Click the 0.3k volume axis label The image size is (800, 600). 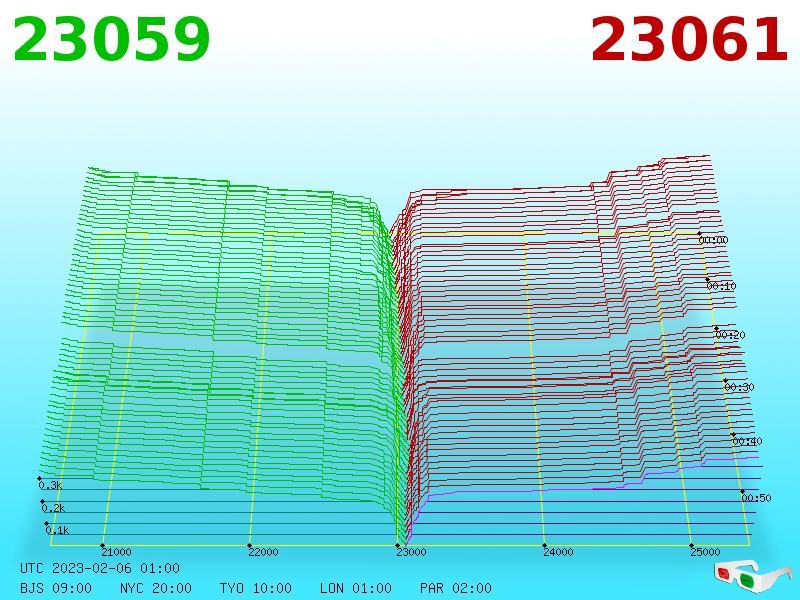tap(51, 485)
